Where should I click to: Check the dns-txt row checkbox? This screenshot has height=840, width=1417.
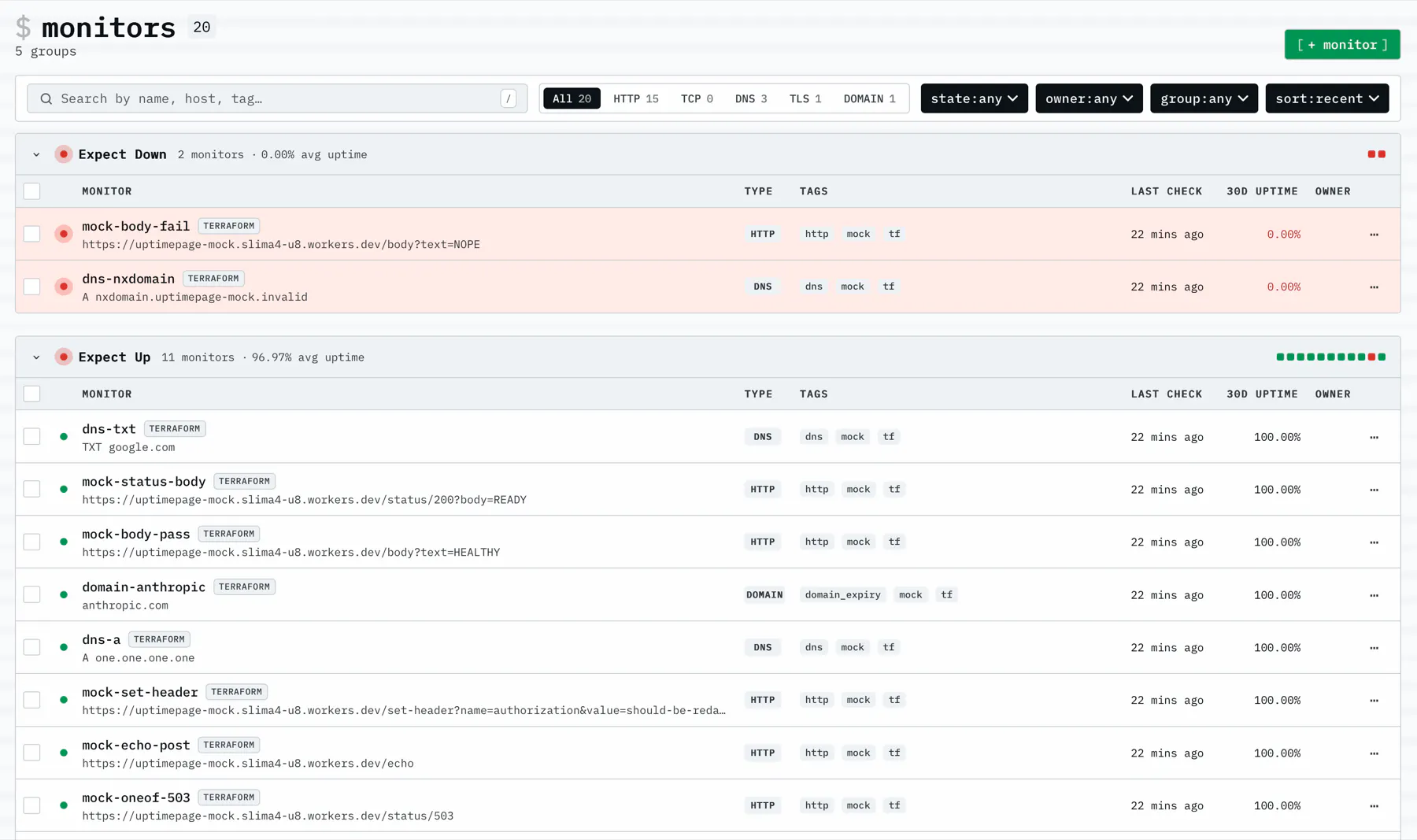[31, 437]
